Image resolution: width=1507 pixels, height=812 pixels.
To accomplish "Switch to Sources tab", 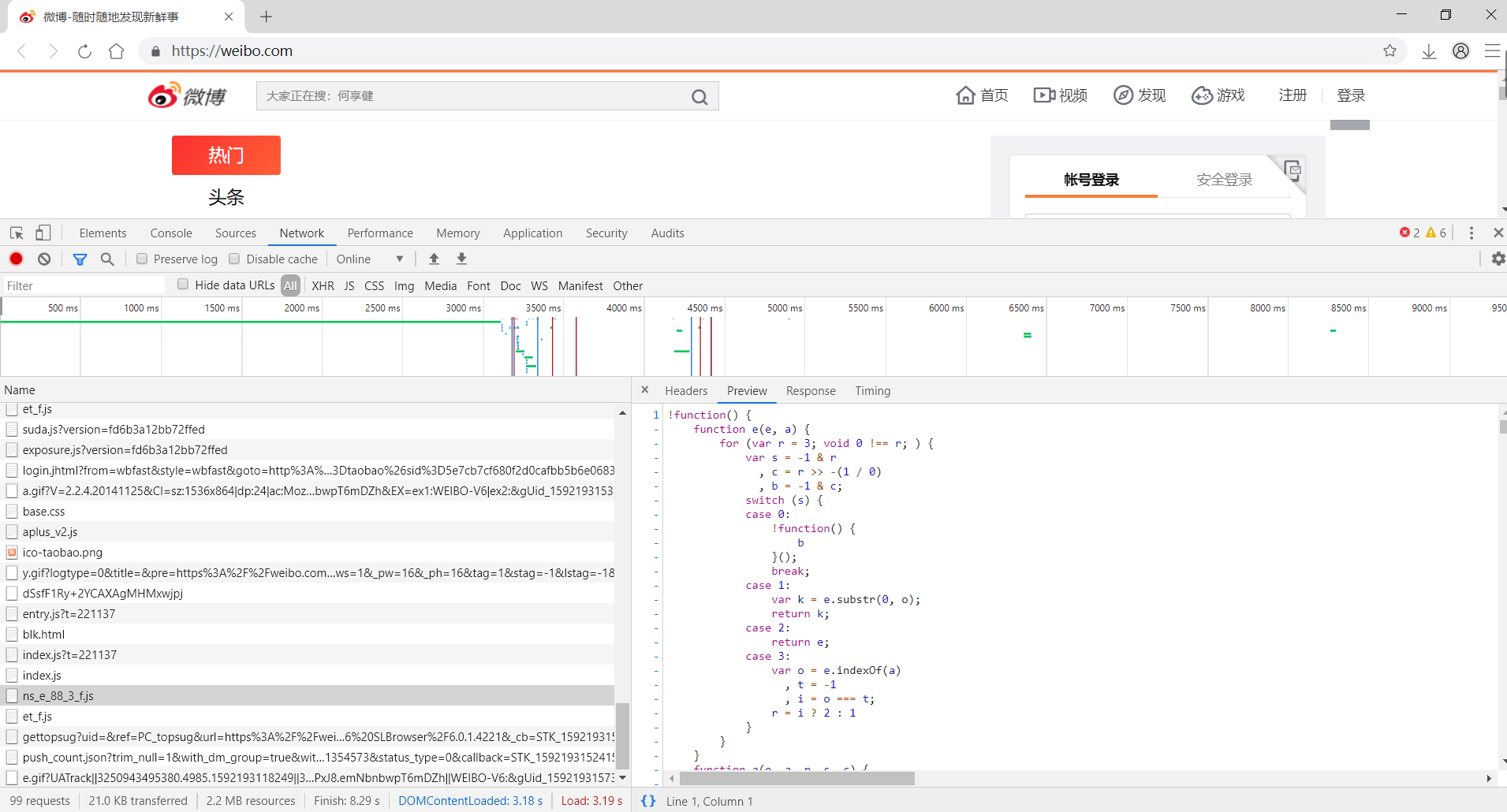I will [236, 233].
